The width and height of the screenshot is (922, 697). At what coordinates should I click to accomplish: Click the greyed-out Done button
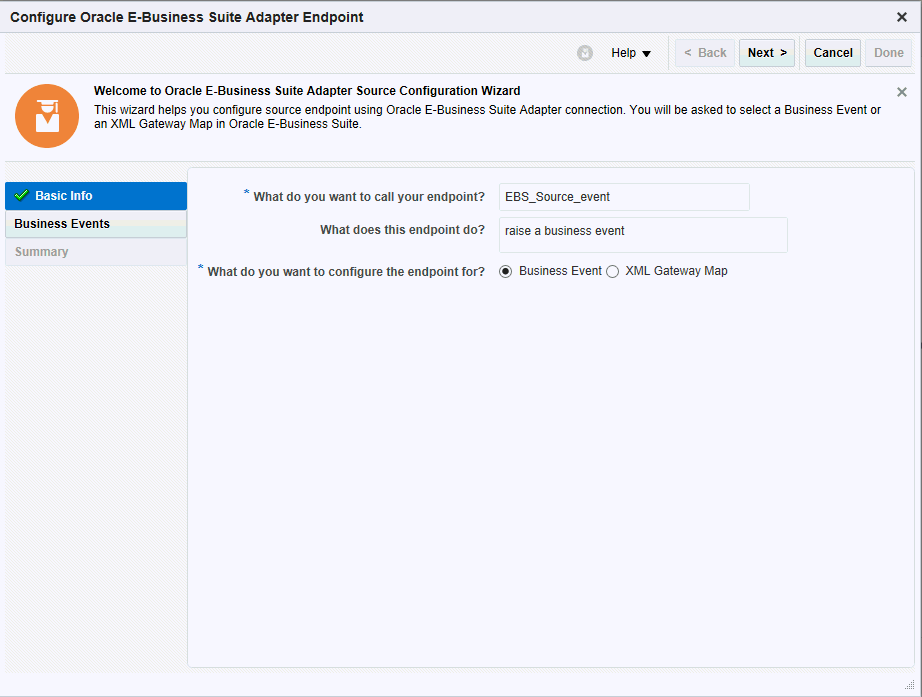[x=888, y=53]
